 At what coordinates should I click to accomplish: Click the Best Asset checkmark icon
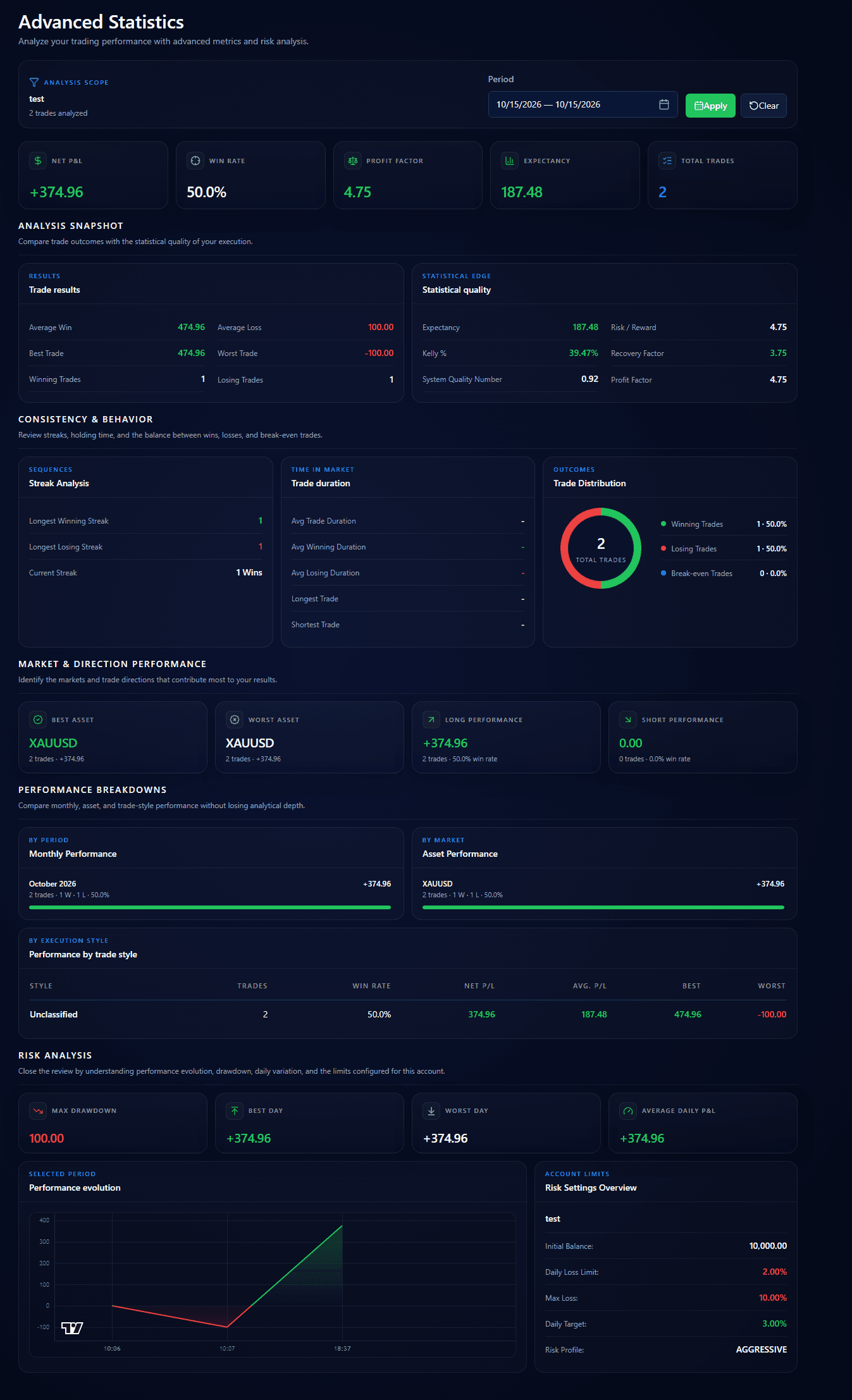tap(38, 720)
